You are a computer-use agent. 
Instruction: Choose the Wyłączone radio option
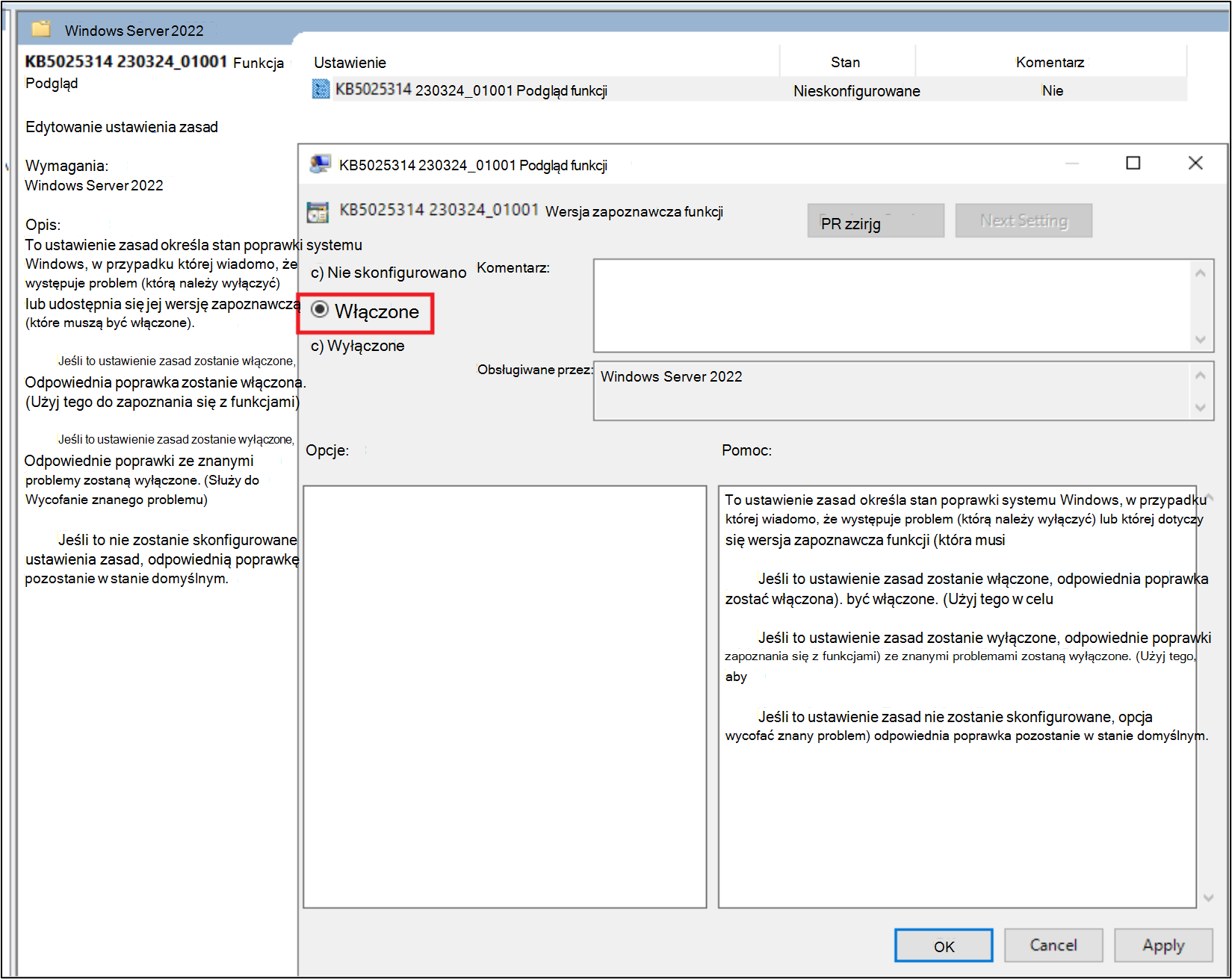coord(357,346)
